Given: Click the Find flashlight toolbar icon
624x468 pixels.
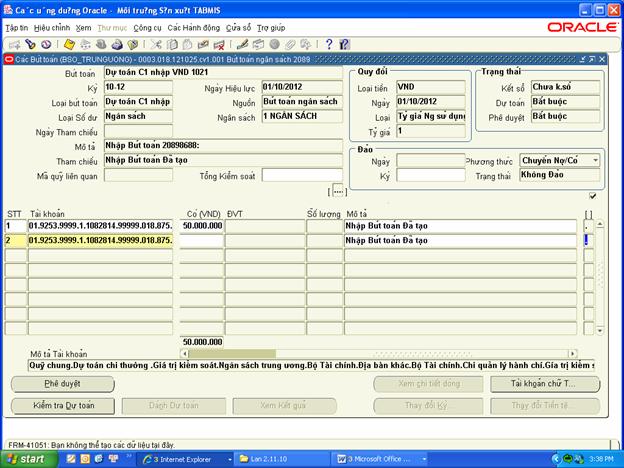Looking at the screenshot, I should [x=30, y=45].
